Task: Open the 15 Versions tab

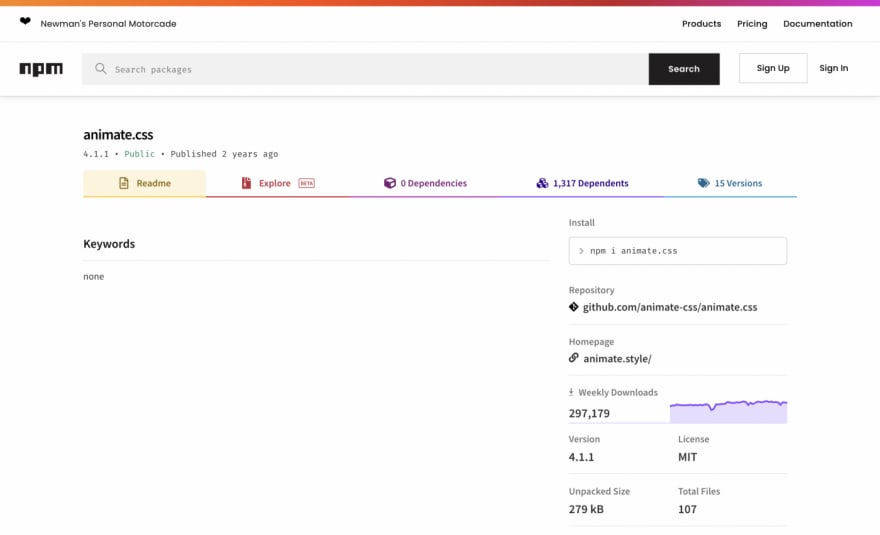Action: (730, 183)
